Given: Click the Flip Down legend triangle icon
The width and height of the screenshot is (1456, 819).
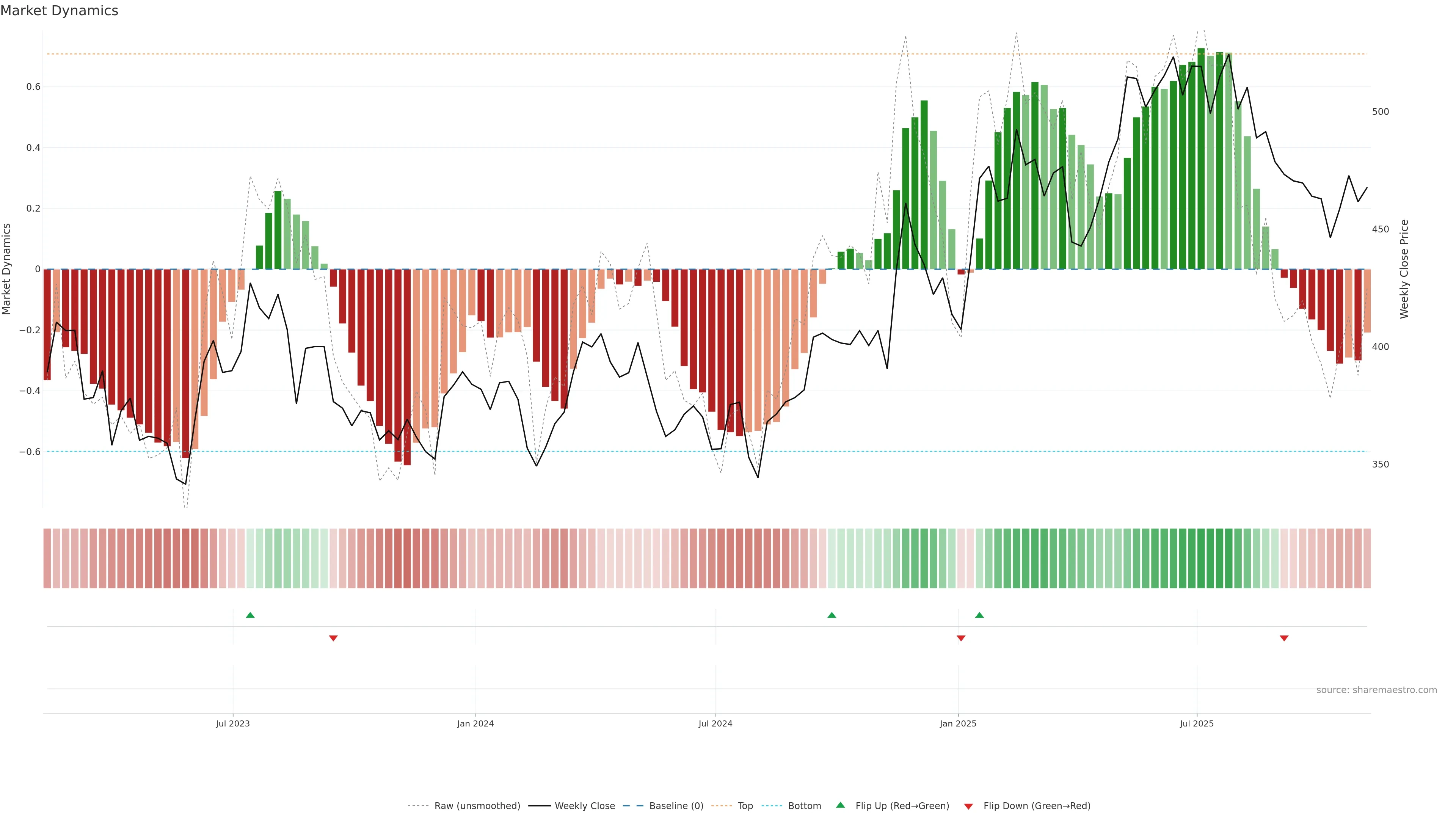Looking at the screenshot, I should 968,806.
